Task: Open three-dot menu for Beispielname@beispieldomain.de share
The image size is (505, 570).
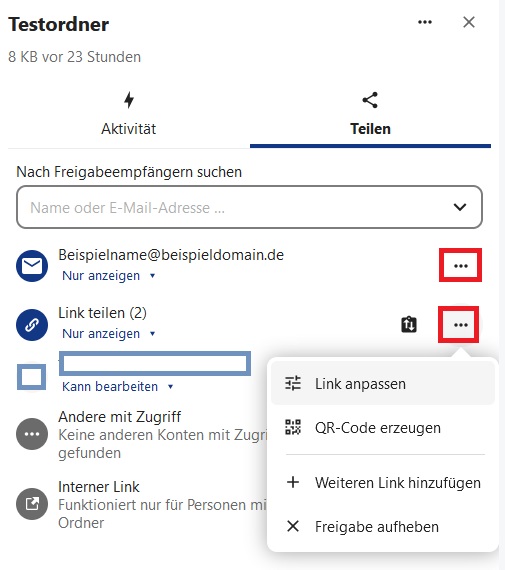Action: pos(460,265)
